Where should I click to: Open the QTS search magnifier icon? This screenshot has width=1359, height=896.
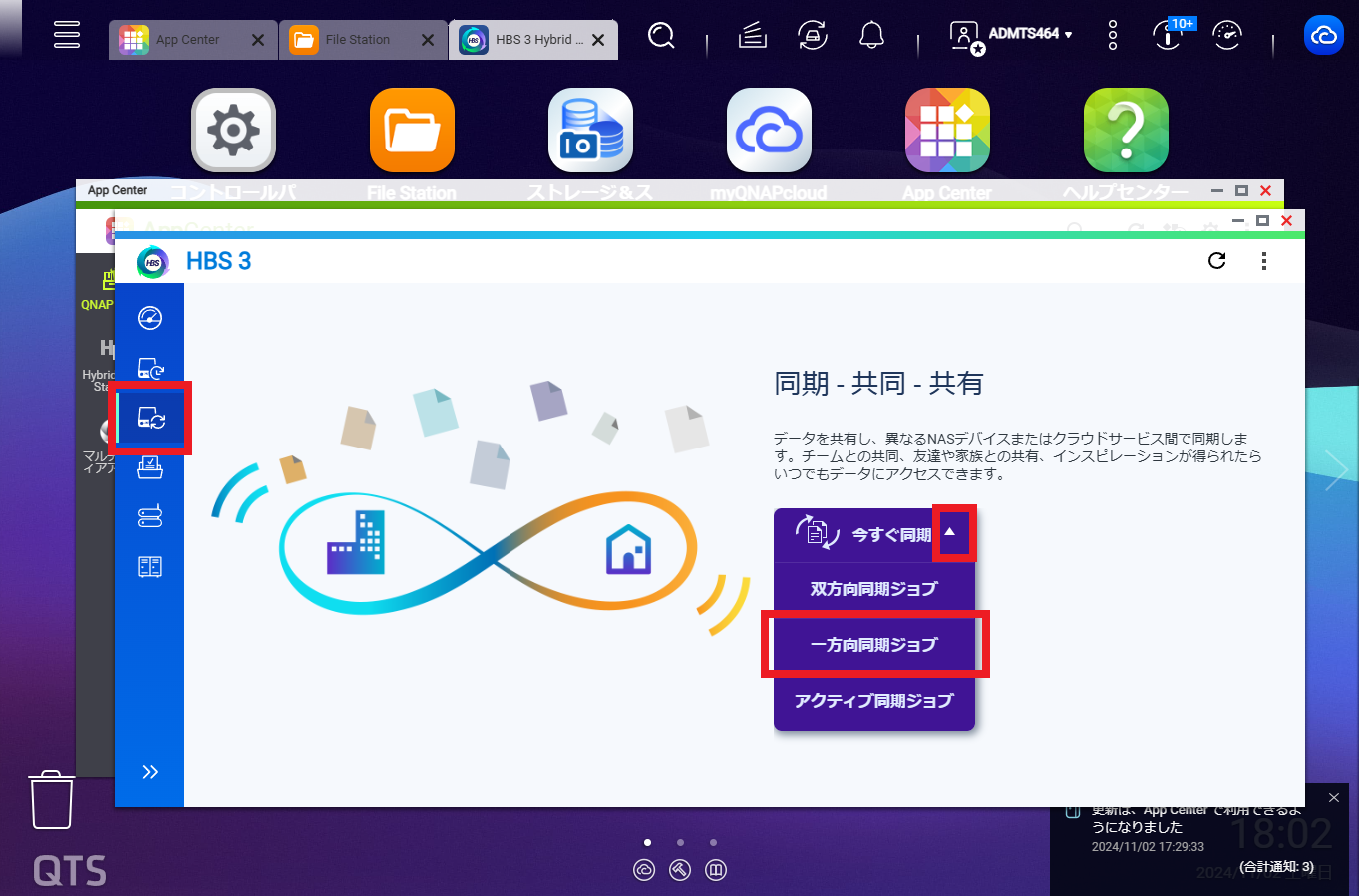pyautogui.click(x=661, y=36)
